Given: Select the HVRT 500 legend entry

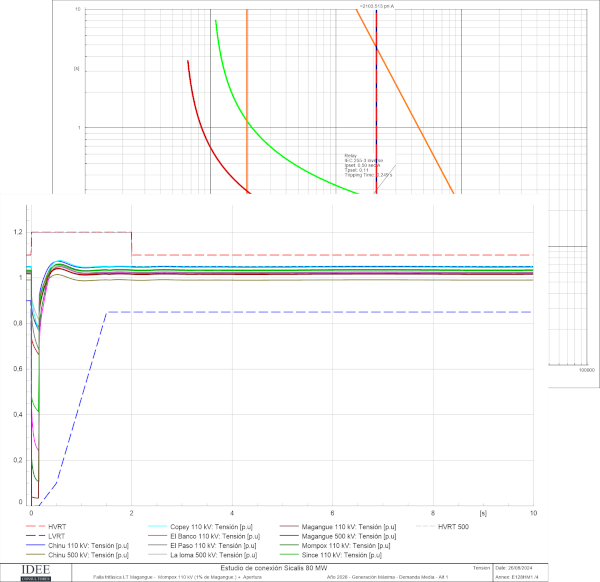Looking at the screenshot, I should pos(457,525).
